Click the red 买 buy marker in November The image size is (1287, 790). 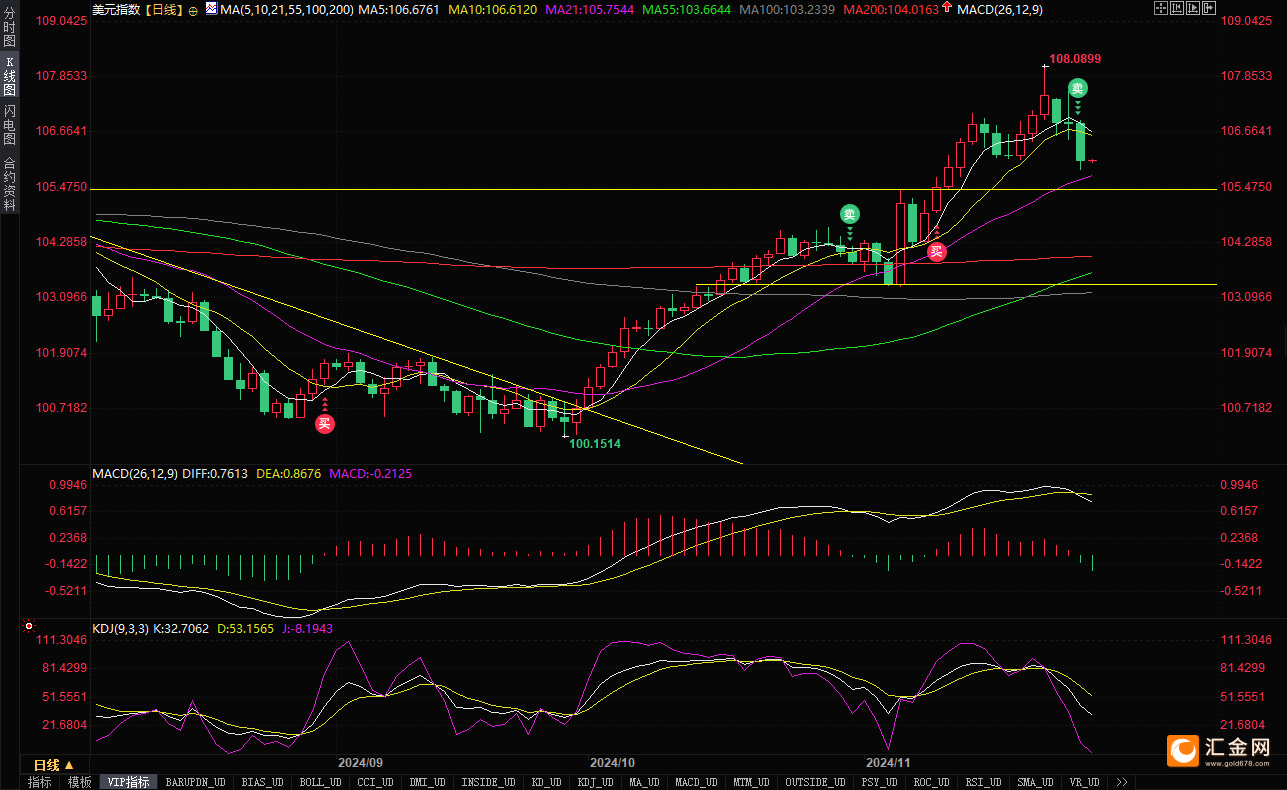click(x=936, y=252)
